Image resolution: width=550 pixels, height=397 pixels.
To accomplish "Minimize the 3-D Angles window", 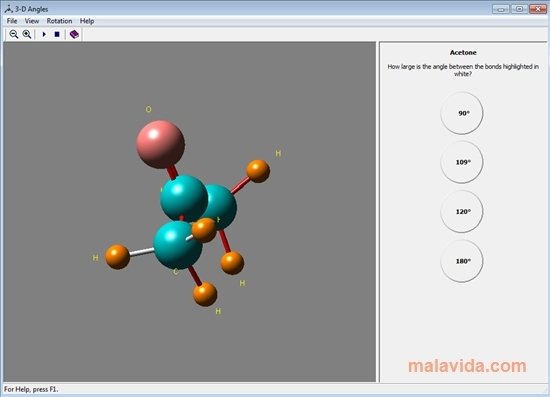I will coord(501,9).
